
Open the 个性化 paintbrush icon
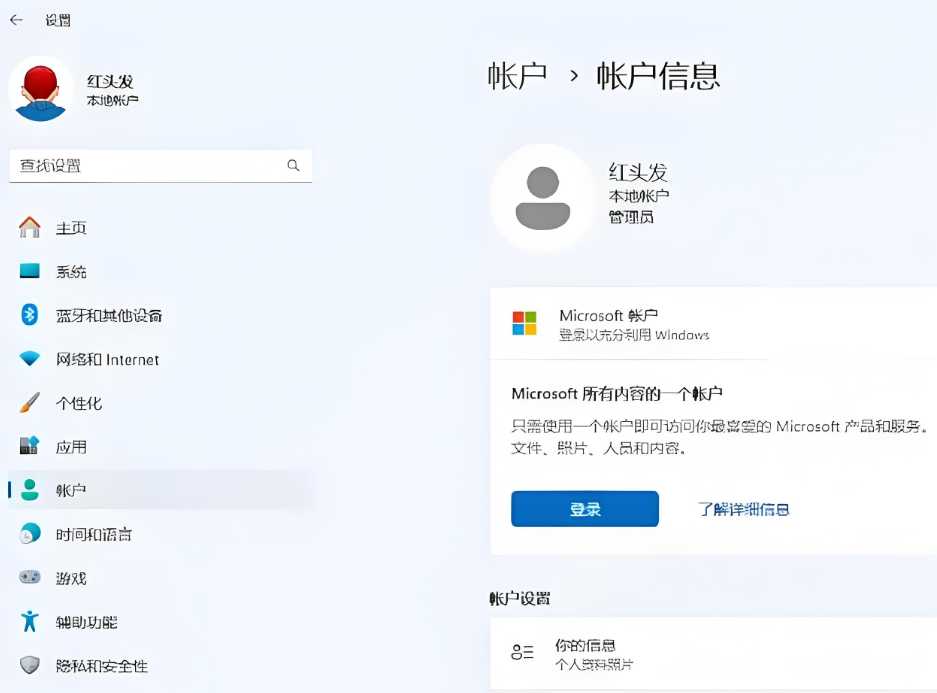coord(30,403)
